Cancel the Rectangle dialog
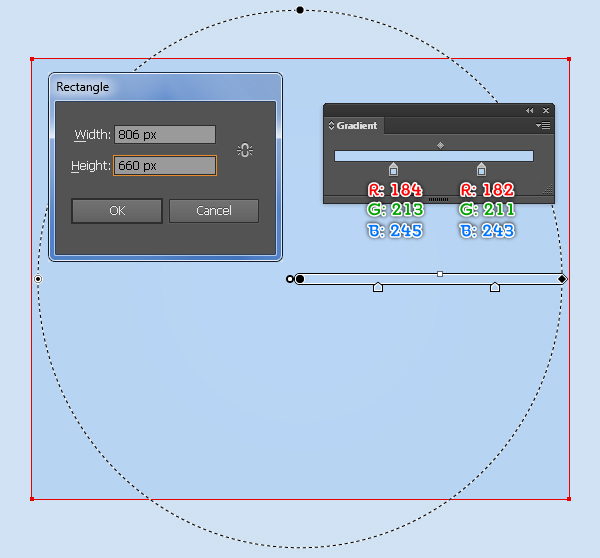This screenshot has width=600, height=558. [214, 210]
